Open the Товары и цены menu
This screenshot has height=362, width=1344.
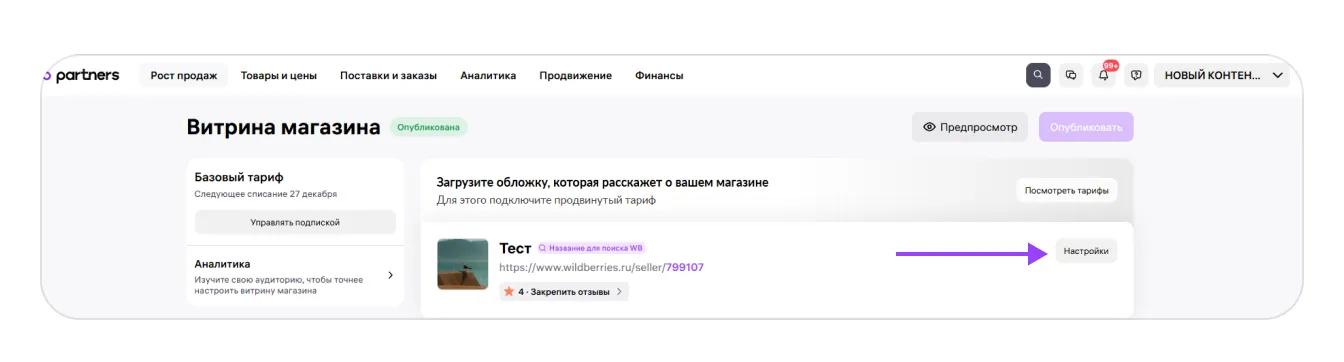pyautogui.click(x=279, y=75)
